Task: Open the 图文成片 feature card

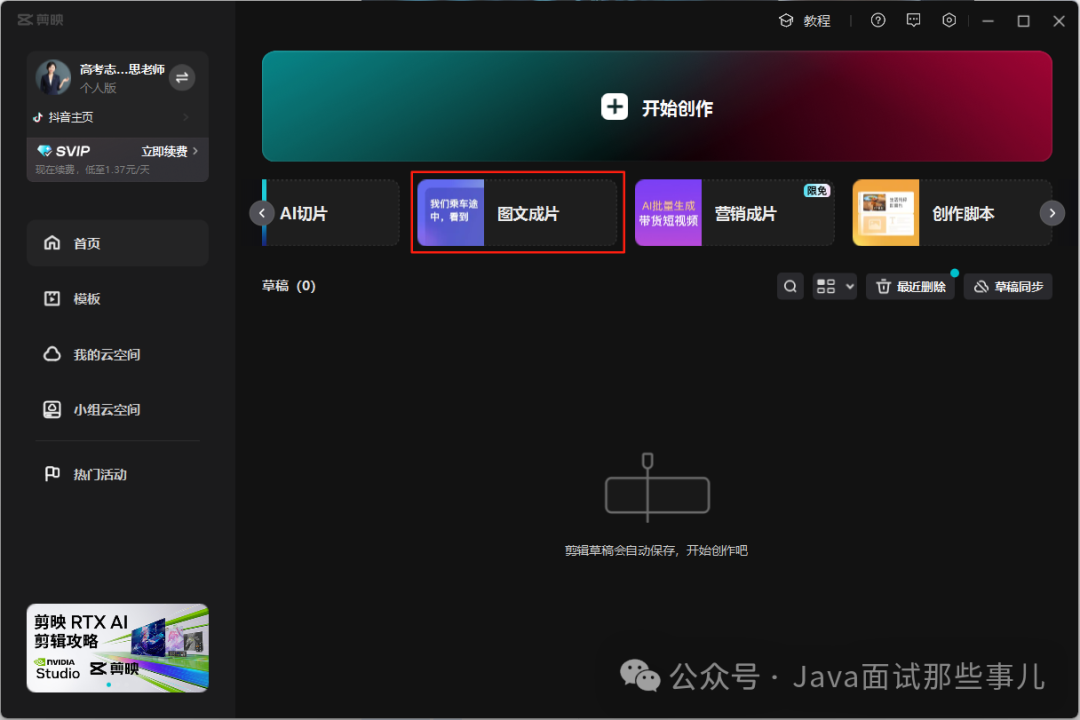Action: pos(517,213)
